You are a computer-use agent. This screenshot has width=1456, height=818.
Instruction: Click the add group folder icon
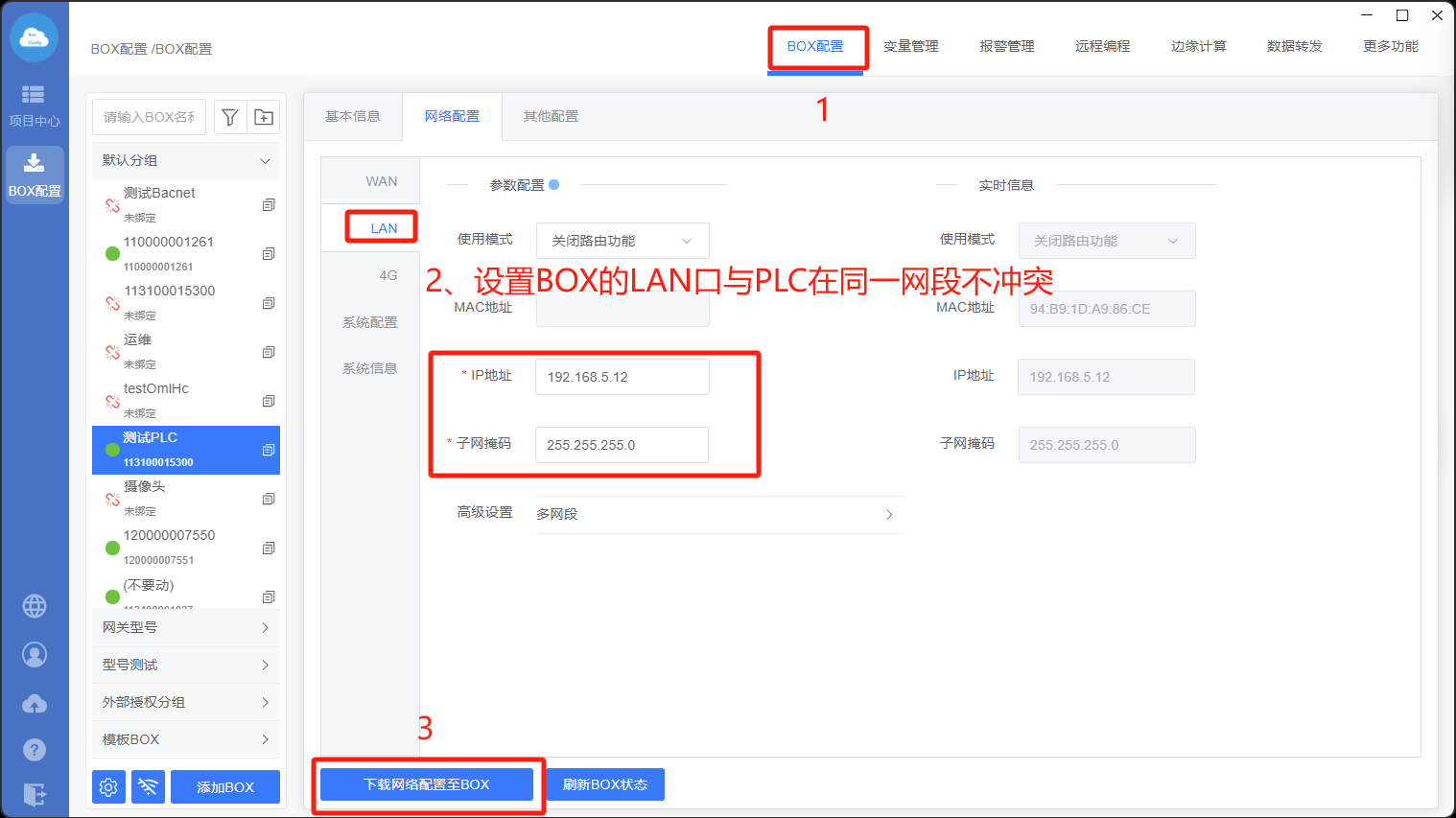pos(264,117)
